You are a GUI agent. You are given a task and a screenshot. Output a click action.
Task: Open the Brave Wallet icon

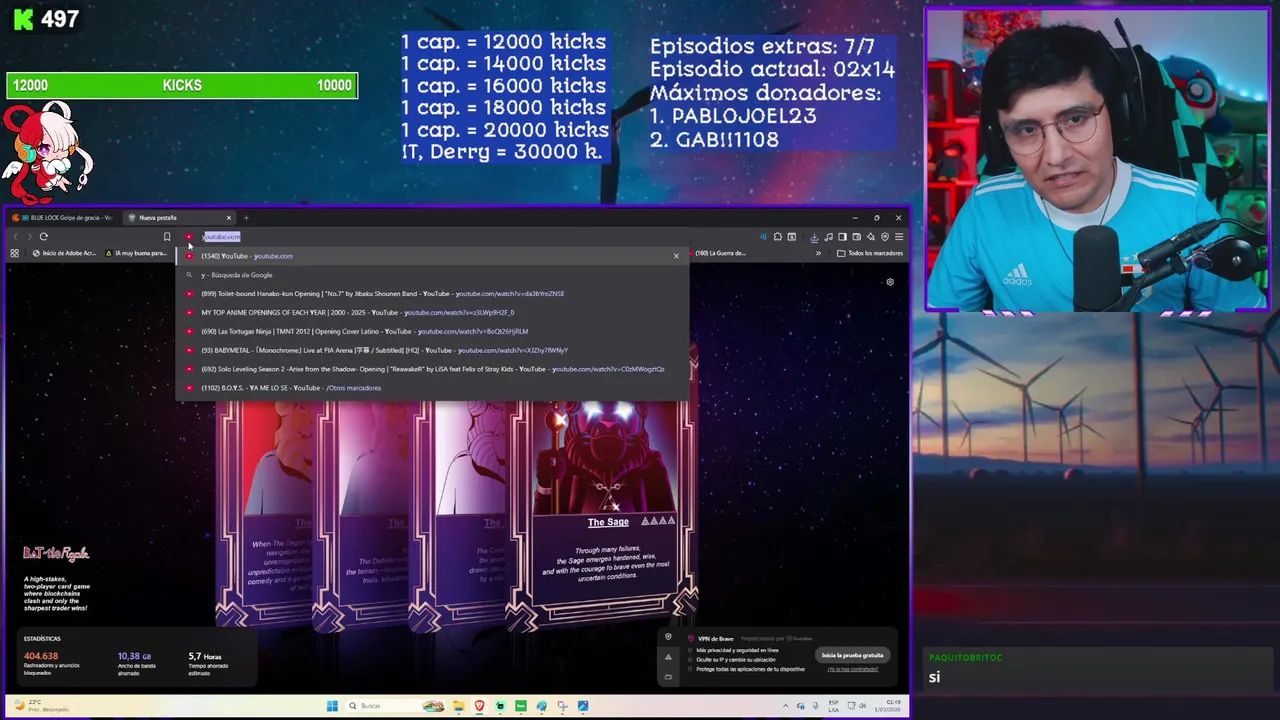857,237
